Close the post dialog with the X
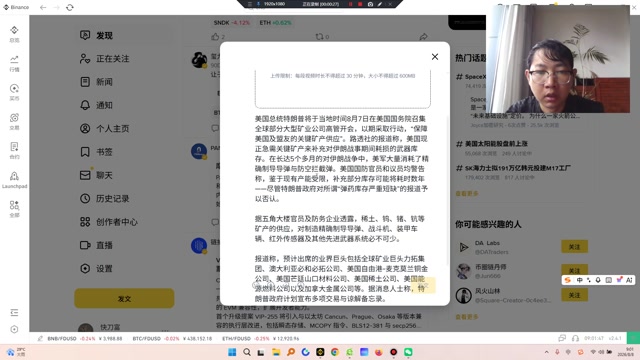 point(435,57)
